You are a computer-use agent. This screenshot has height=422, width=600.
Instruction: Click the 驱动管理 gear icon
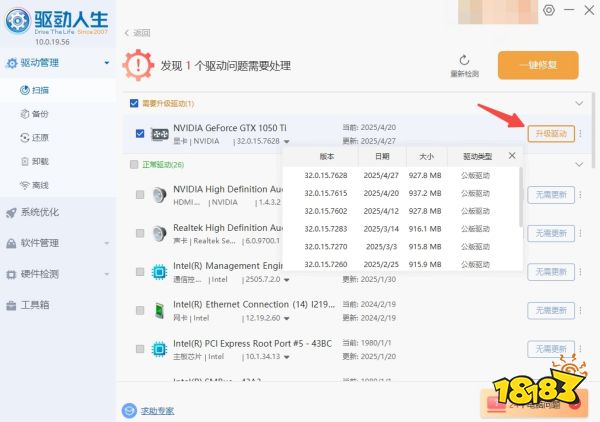click(12, 63)
